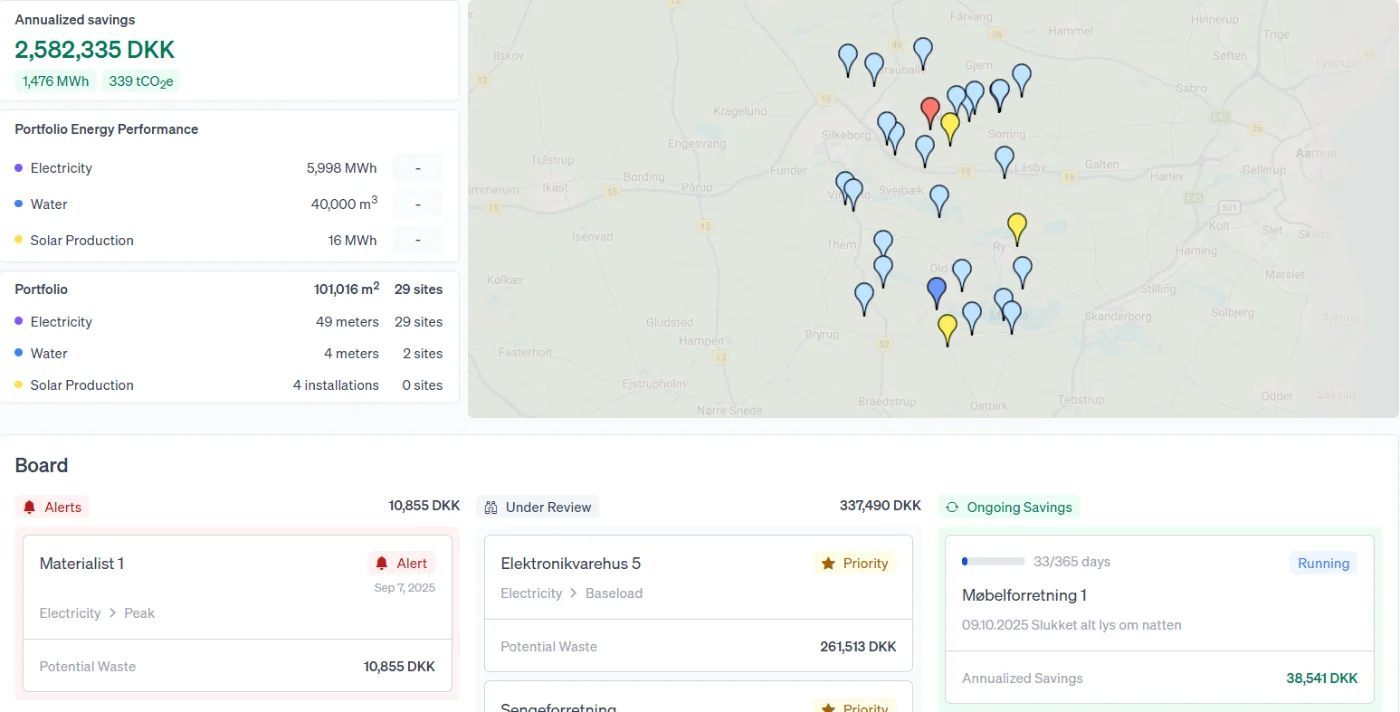Click the Running status badge

(x=1323, y=563)
